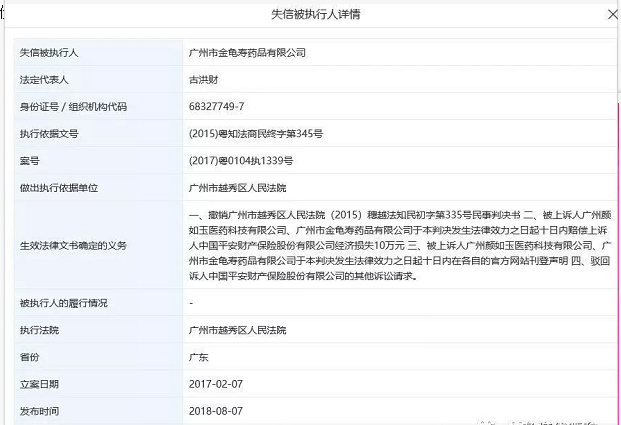Click the 失信被执行人详情 dialog title
The image size is (621, 425).
(x=309, y=16)
